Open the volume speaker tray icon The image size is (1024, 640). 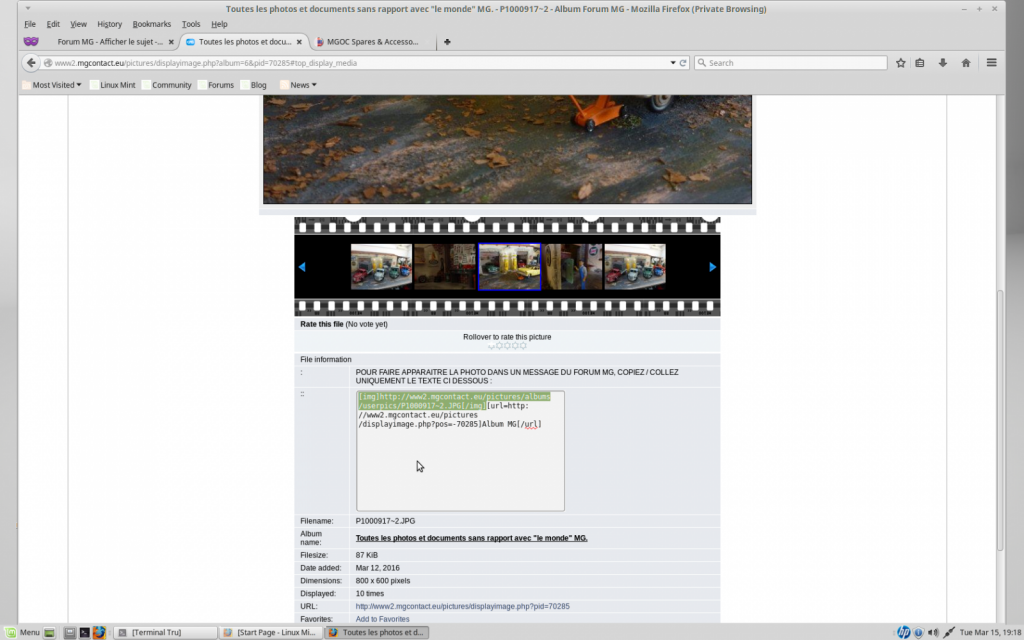[933, 632]
